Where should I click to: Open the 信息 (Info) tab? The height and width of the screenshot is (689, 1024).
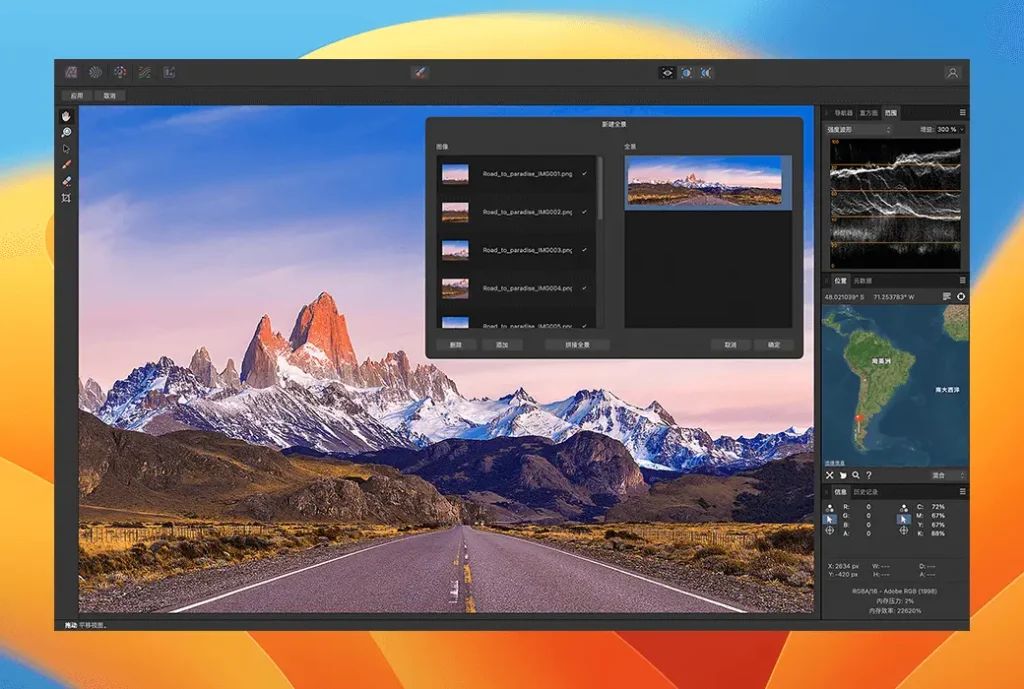click(840, 492)
